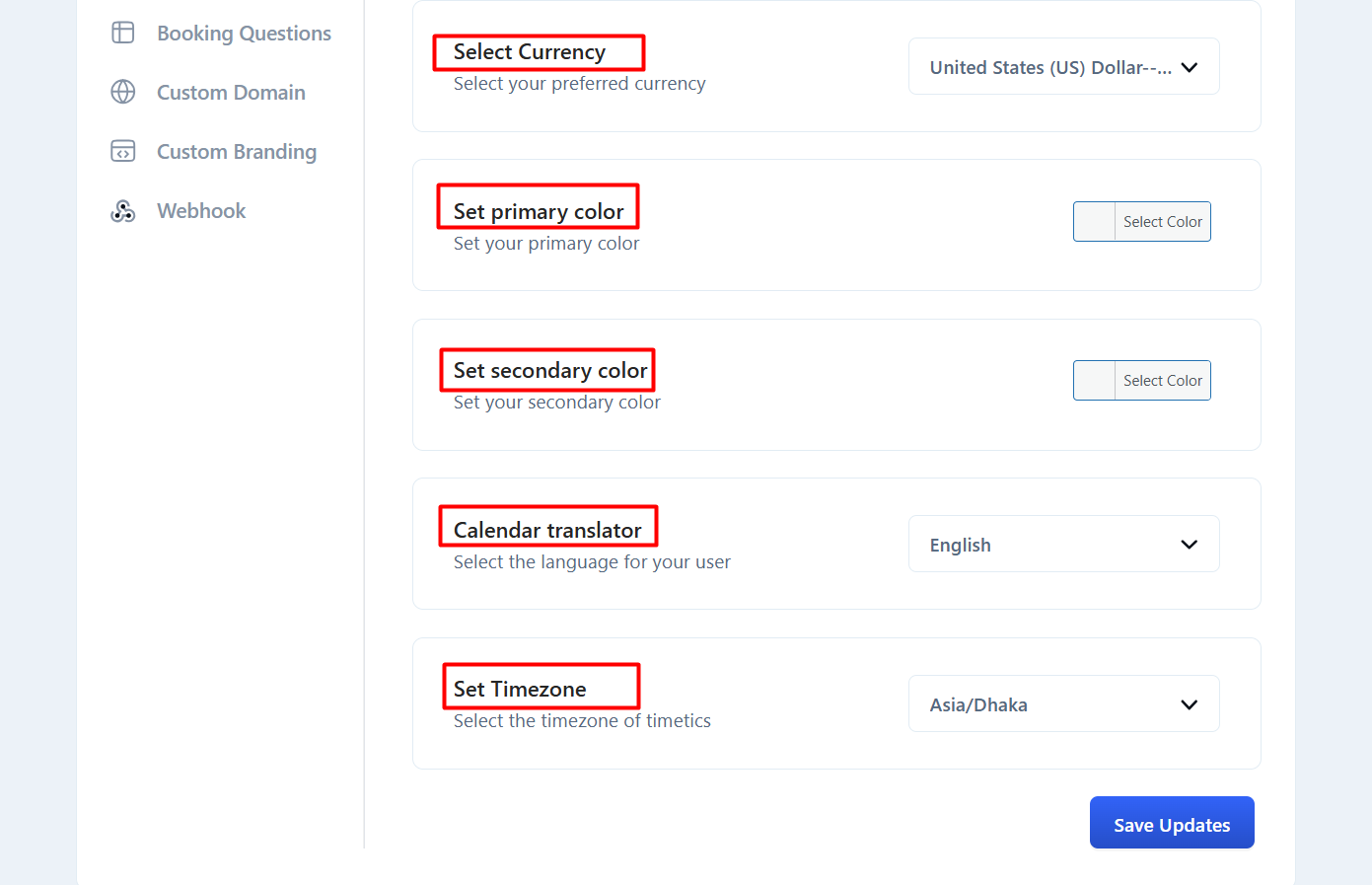Click the Set Timezone heading label

pos(520,689)
